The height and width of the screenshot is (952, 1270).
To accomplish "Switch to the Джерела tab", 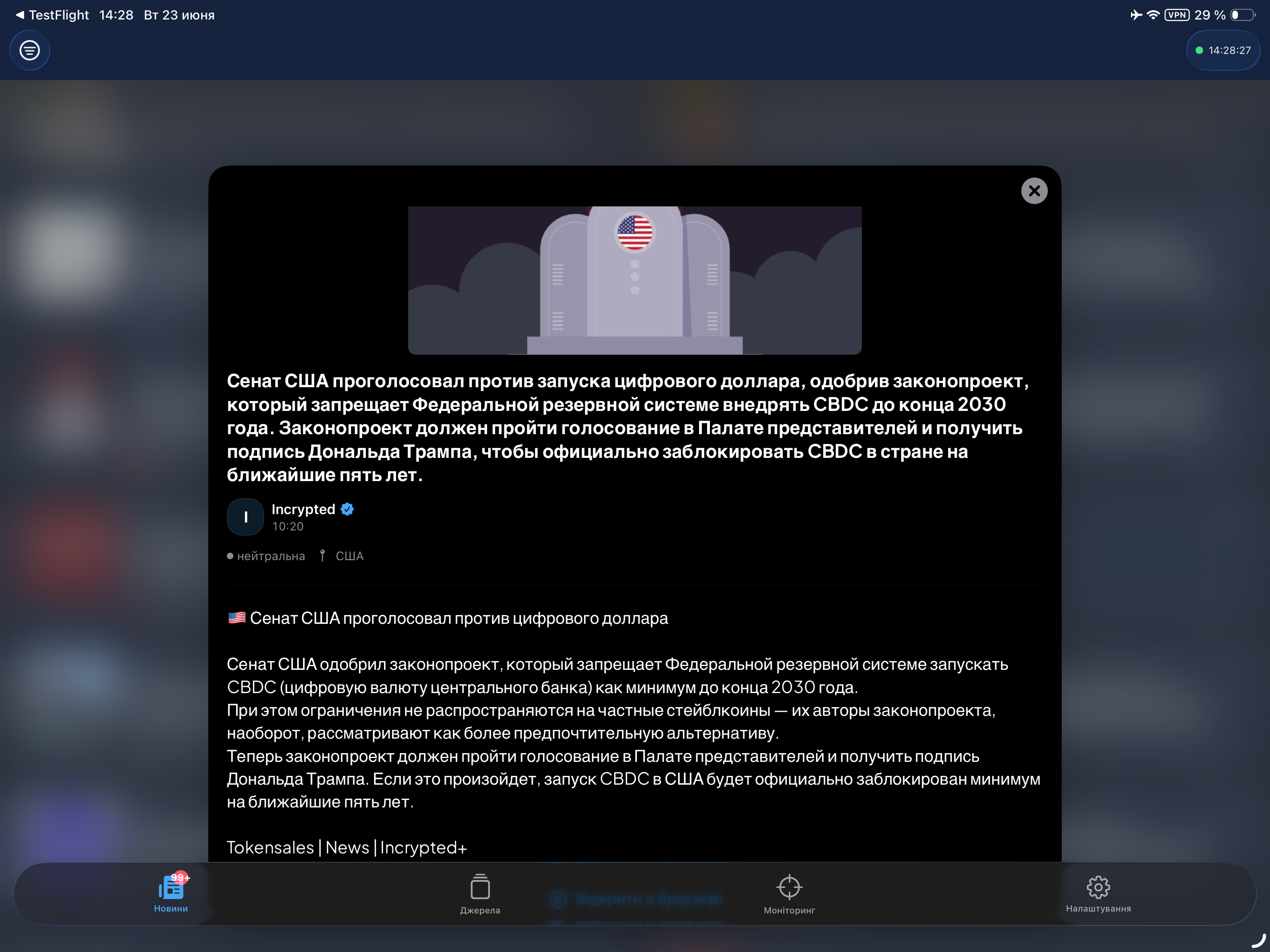I will pos(480,894).
